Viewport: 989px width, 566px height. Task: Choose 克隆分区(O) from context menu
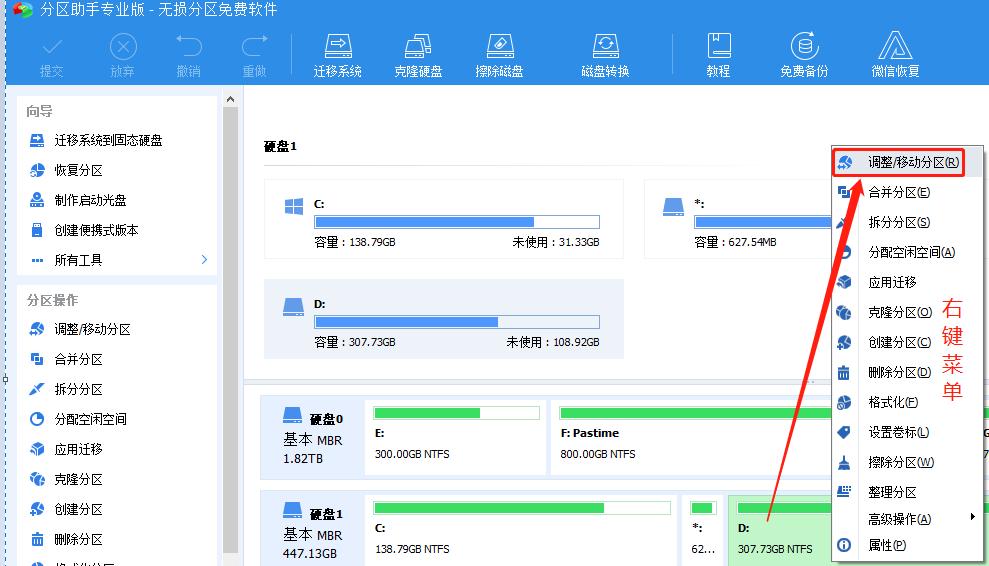point(907,312)
